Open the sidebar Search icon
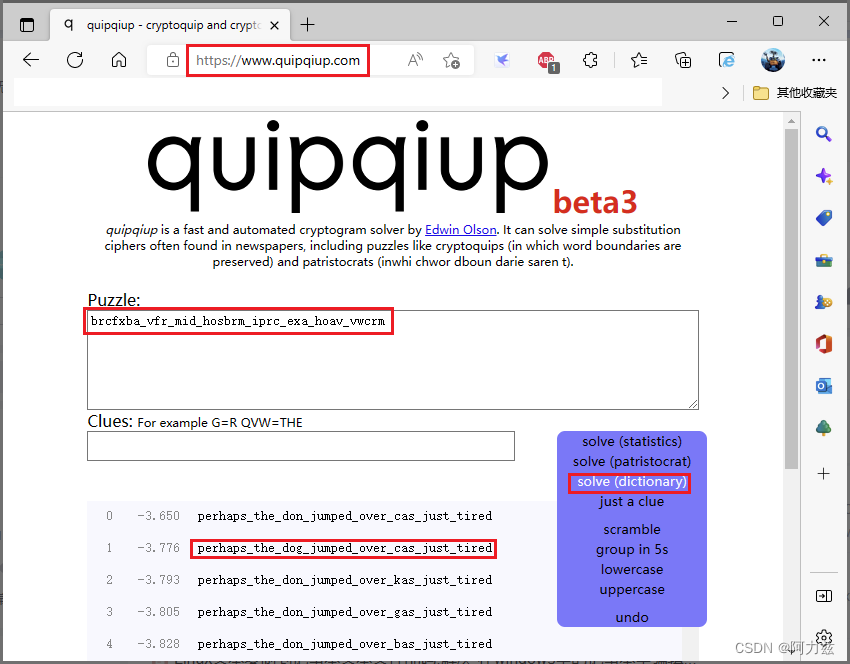 pos(824,133)
